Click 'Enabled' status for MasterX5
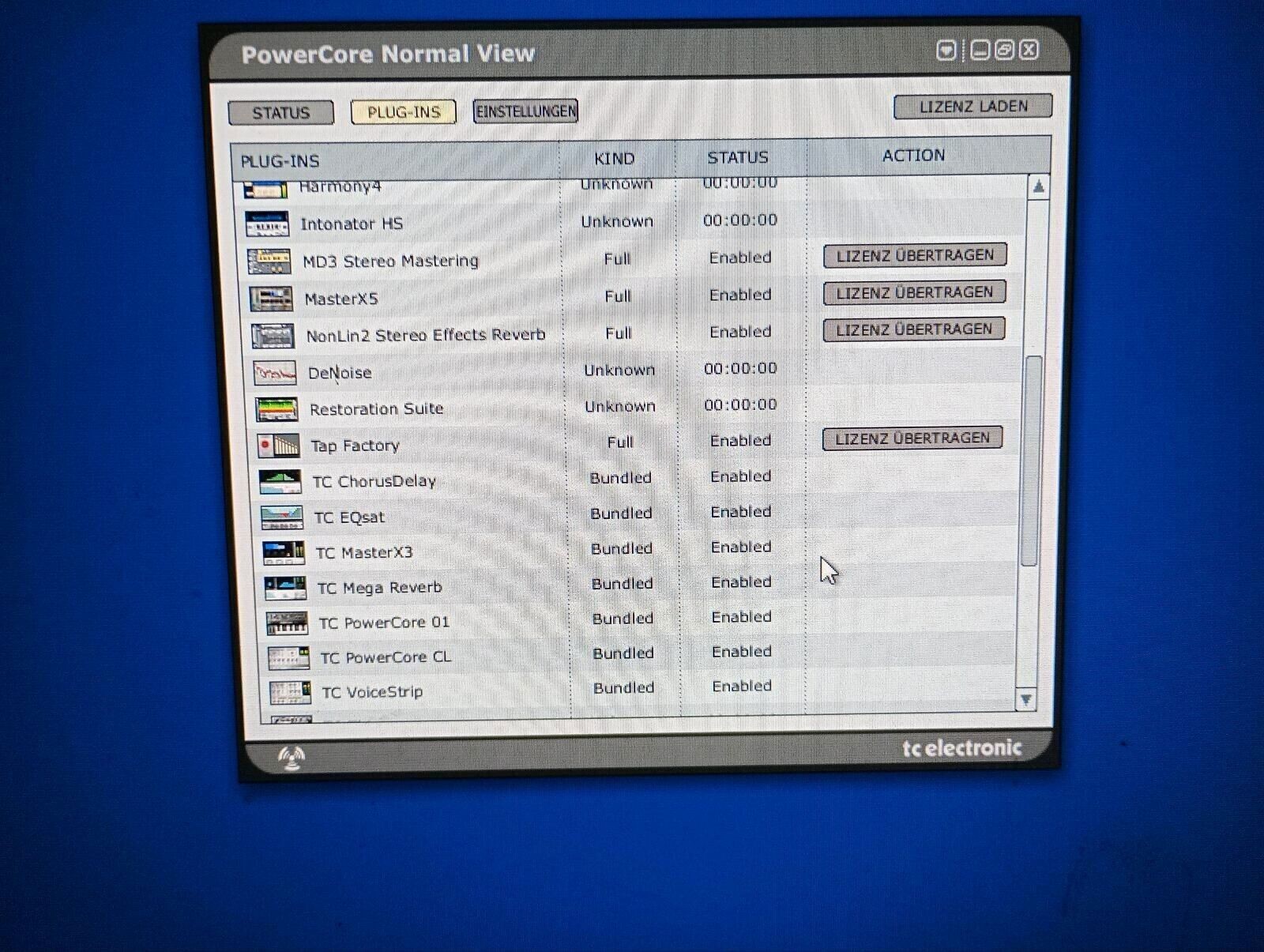Image resolution: width=1264 pixels, height=952 pixels. click(x=740, y=295)
